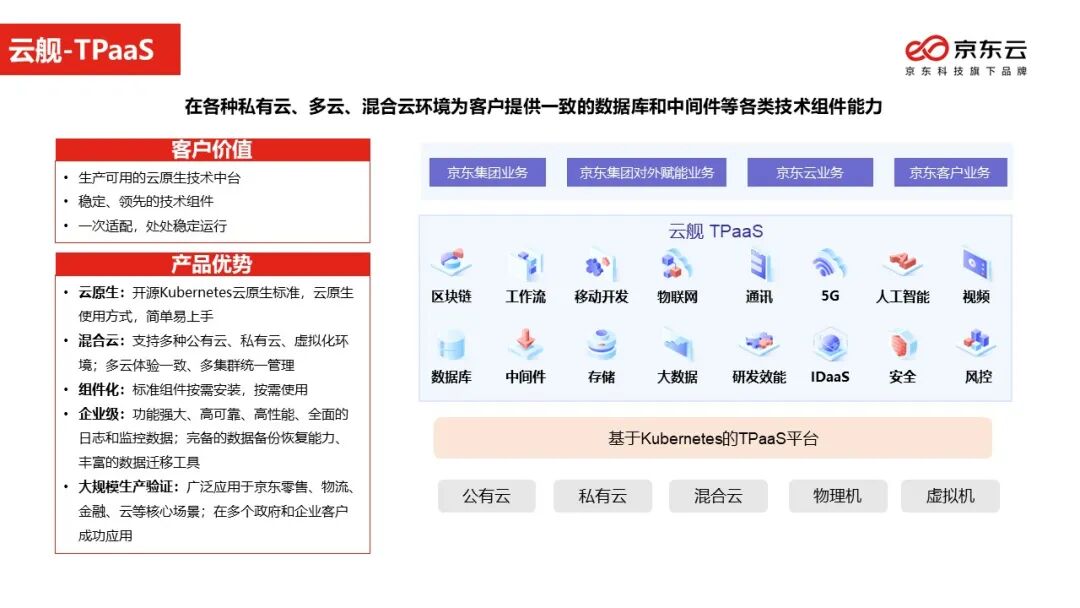Image resolution: width=1080 pixels, height=608 pixels.
Task: Click the text 一次适配，处处稳定运行
Action: [152, 226]
